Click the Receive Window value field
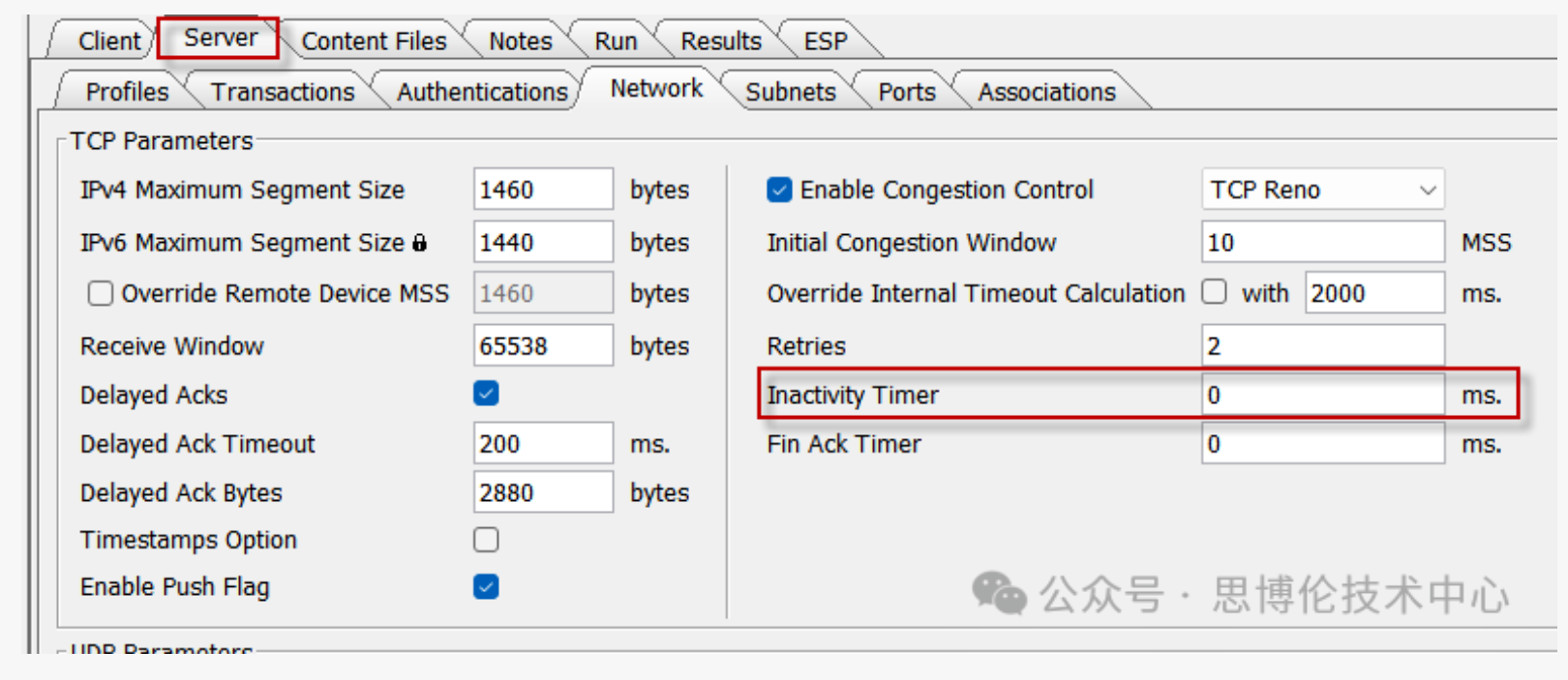This screenshot has width=1568, height=680. click(x=542, y=345)
